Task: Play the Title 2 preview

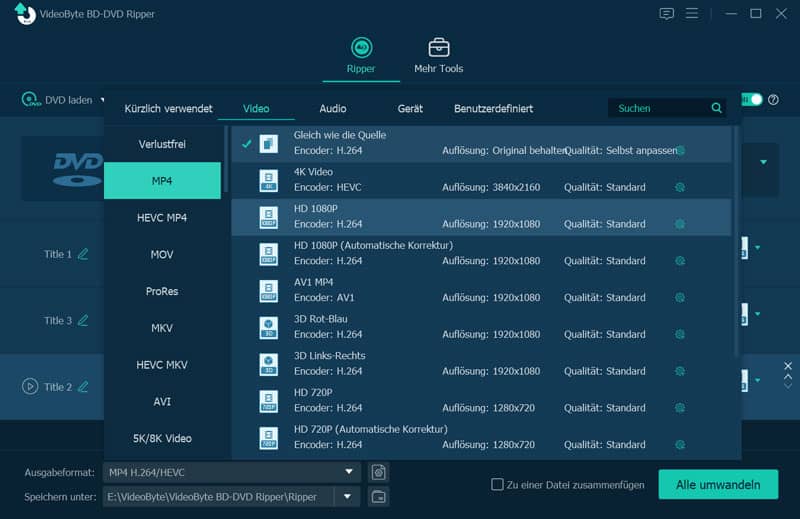Action: 29,386
